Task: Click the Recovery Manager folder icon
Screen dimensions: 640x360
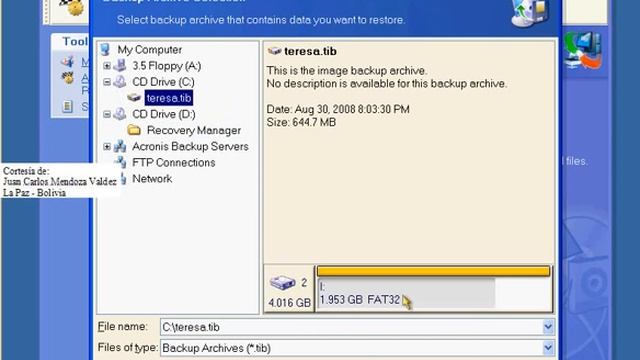Action: (x=134, y=130)
